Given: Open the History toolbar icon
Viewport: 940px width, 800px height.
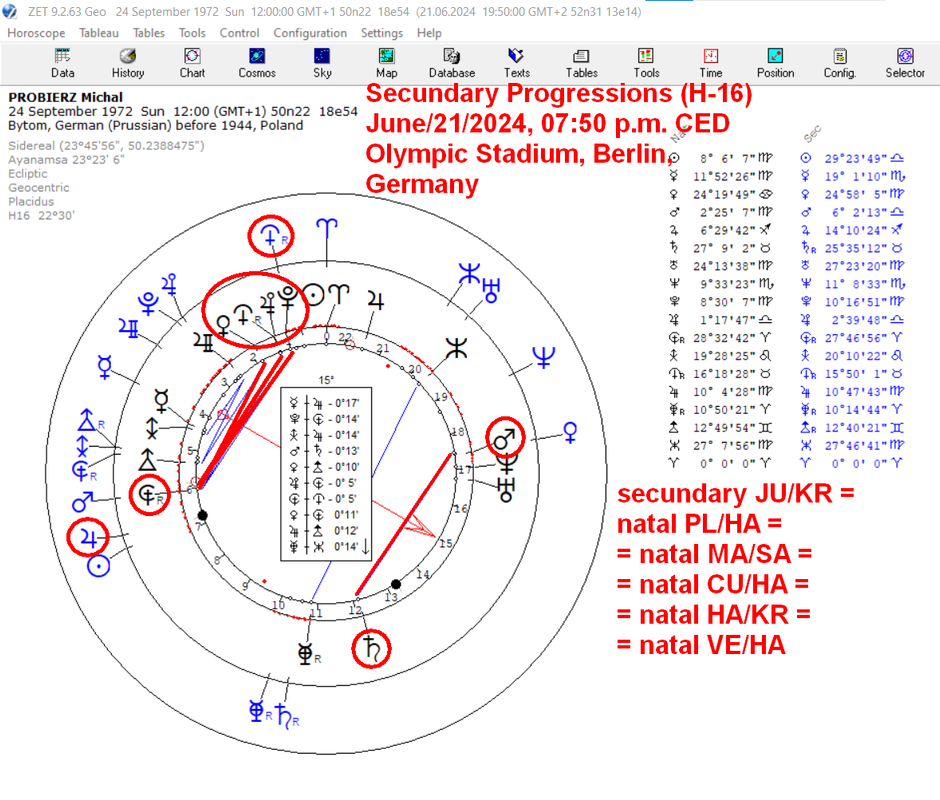Looking at the screenshot, I should (128, 64).
